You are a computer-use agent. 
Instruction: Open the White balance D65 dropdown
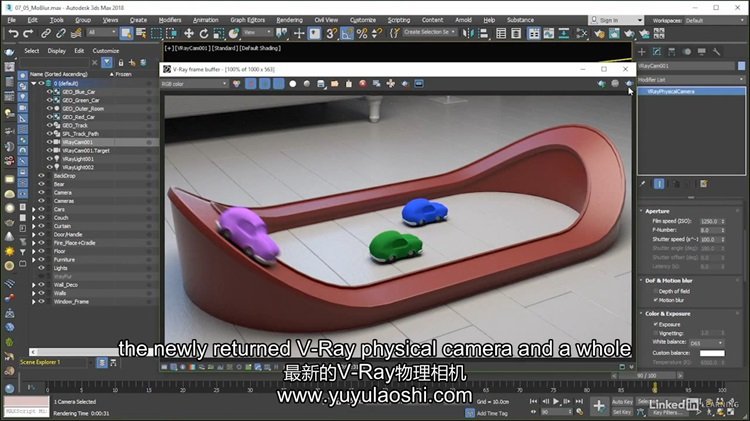pyautogui.click(x=706, y=343)
